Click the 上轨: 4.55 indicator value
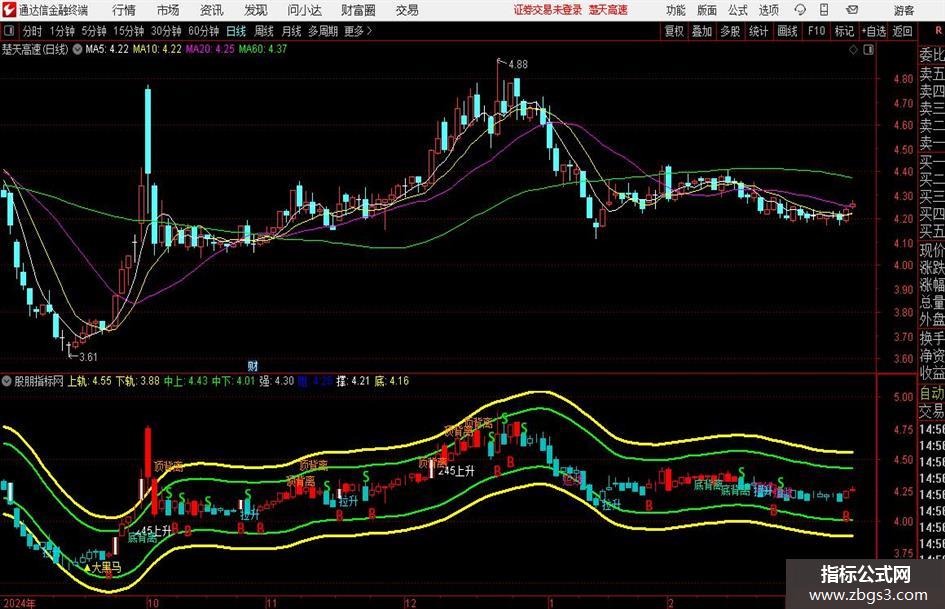 [89, 381]
